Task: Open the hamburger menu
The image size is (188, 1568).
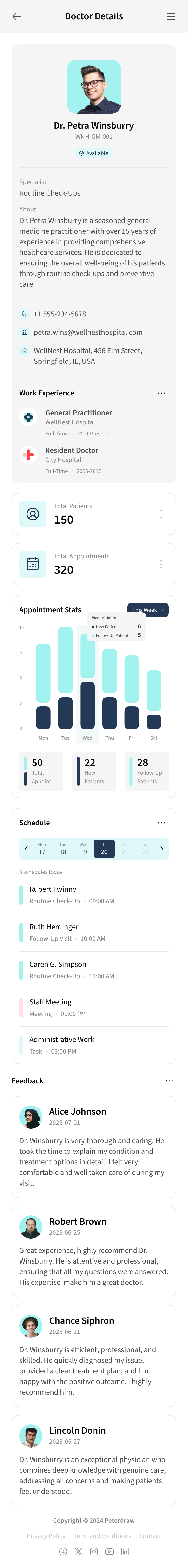Action: (x=171, y=16)
